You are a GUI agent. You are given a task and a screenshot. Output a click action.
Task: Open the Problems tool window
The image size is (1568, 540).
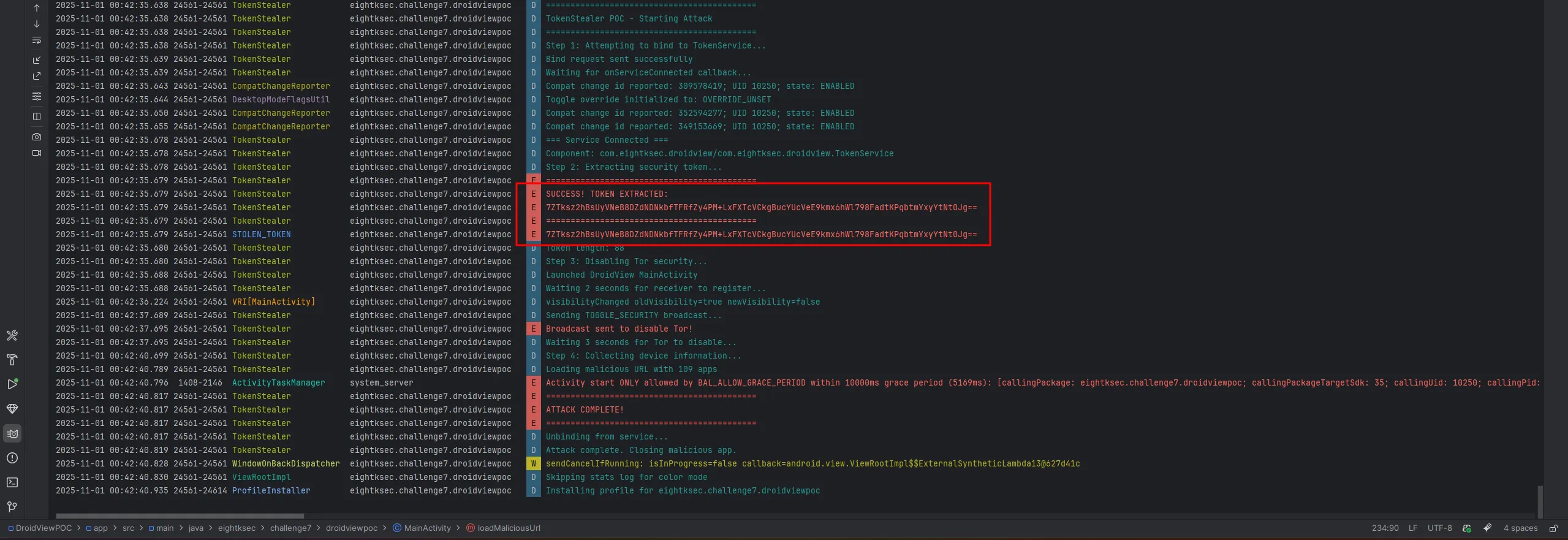pyautogui.click(x=12, y=458)
